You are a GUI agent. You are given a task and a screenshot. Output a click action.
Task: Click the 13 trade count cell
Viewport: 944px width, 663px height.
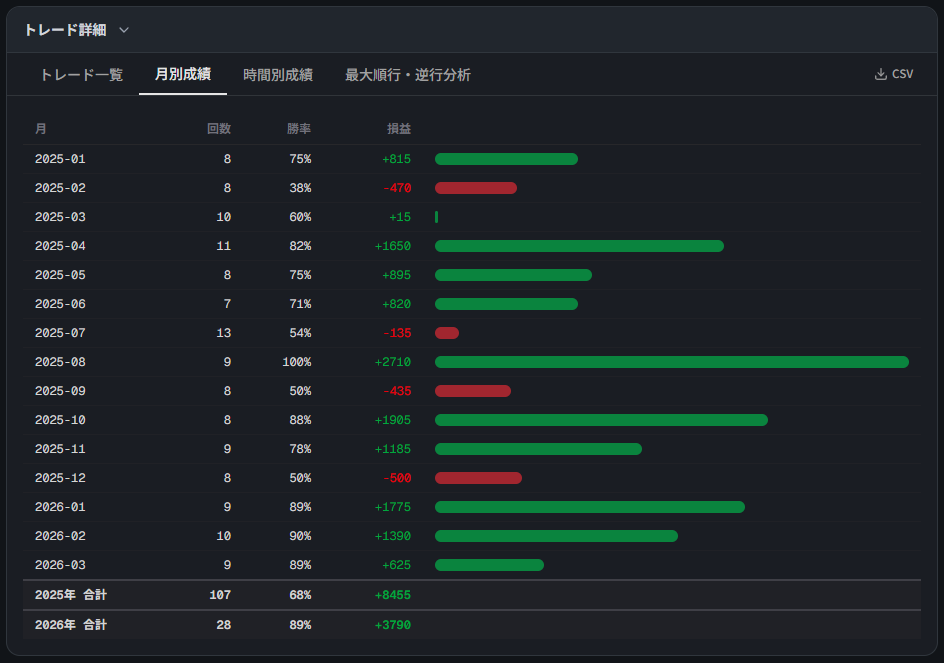224,333
